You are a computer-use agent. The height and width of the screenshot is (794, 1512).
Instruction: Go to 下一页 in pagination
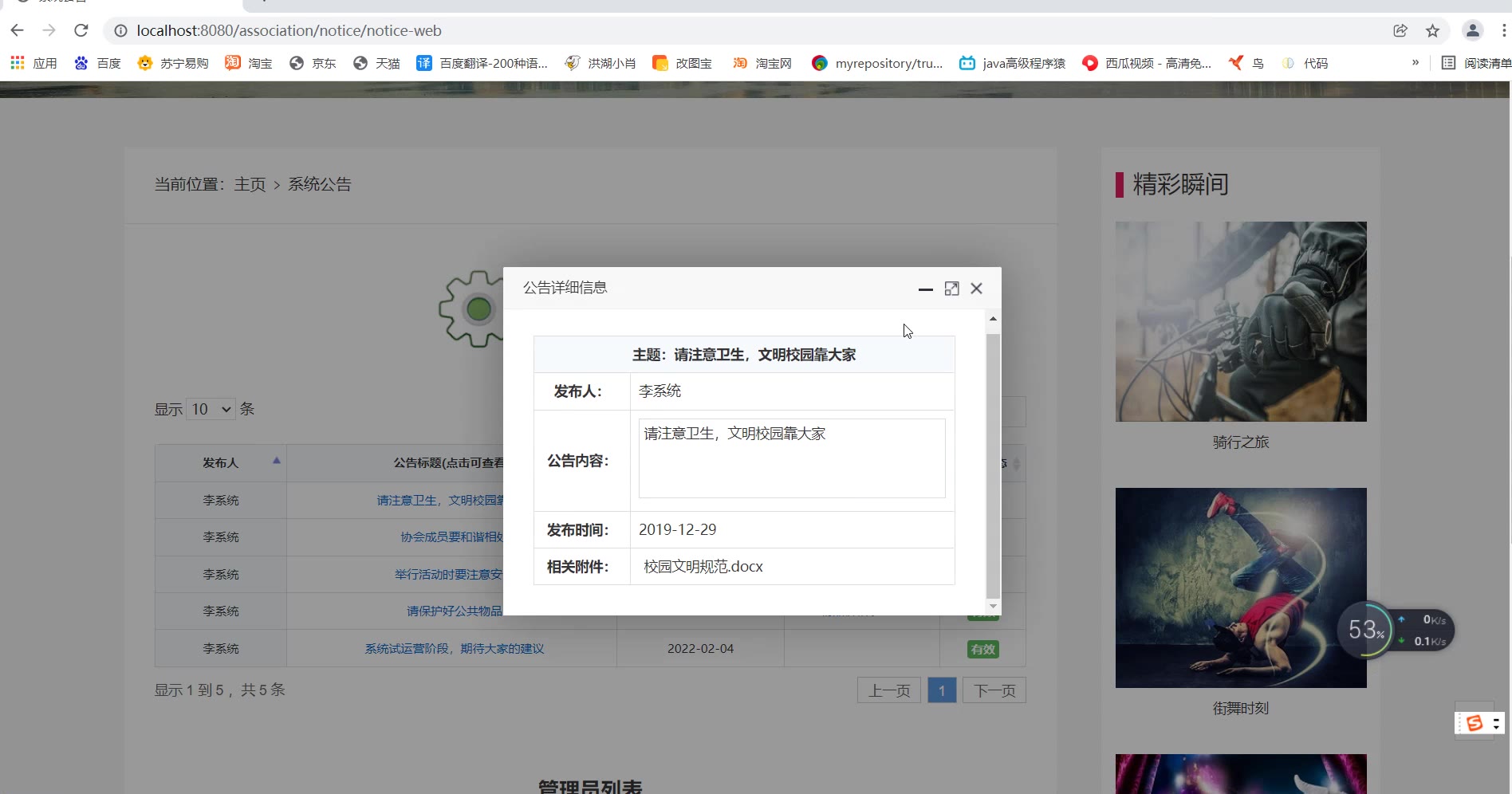coord(994,690)
